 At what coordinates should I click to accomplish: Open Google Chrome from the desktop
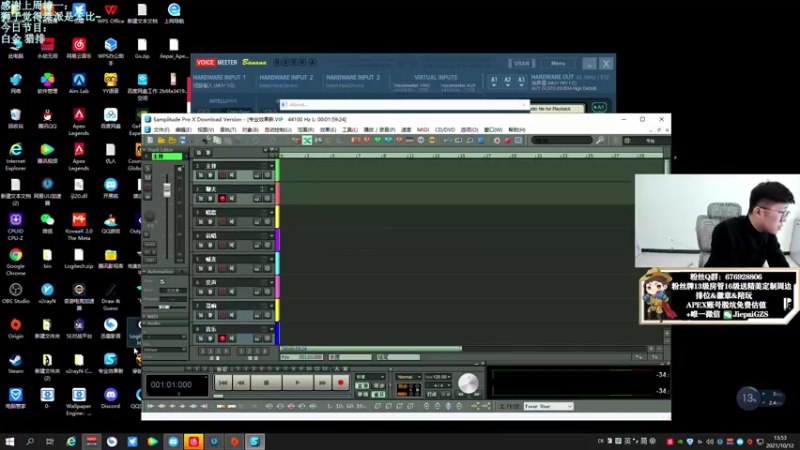15,259
